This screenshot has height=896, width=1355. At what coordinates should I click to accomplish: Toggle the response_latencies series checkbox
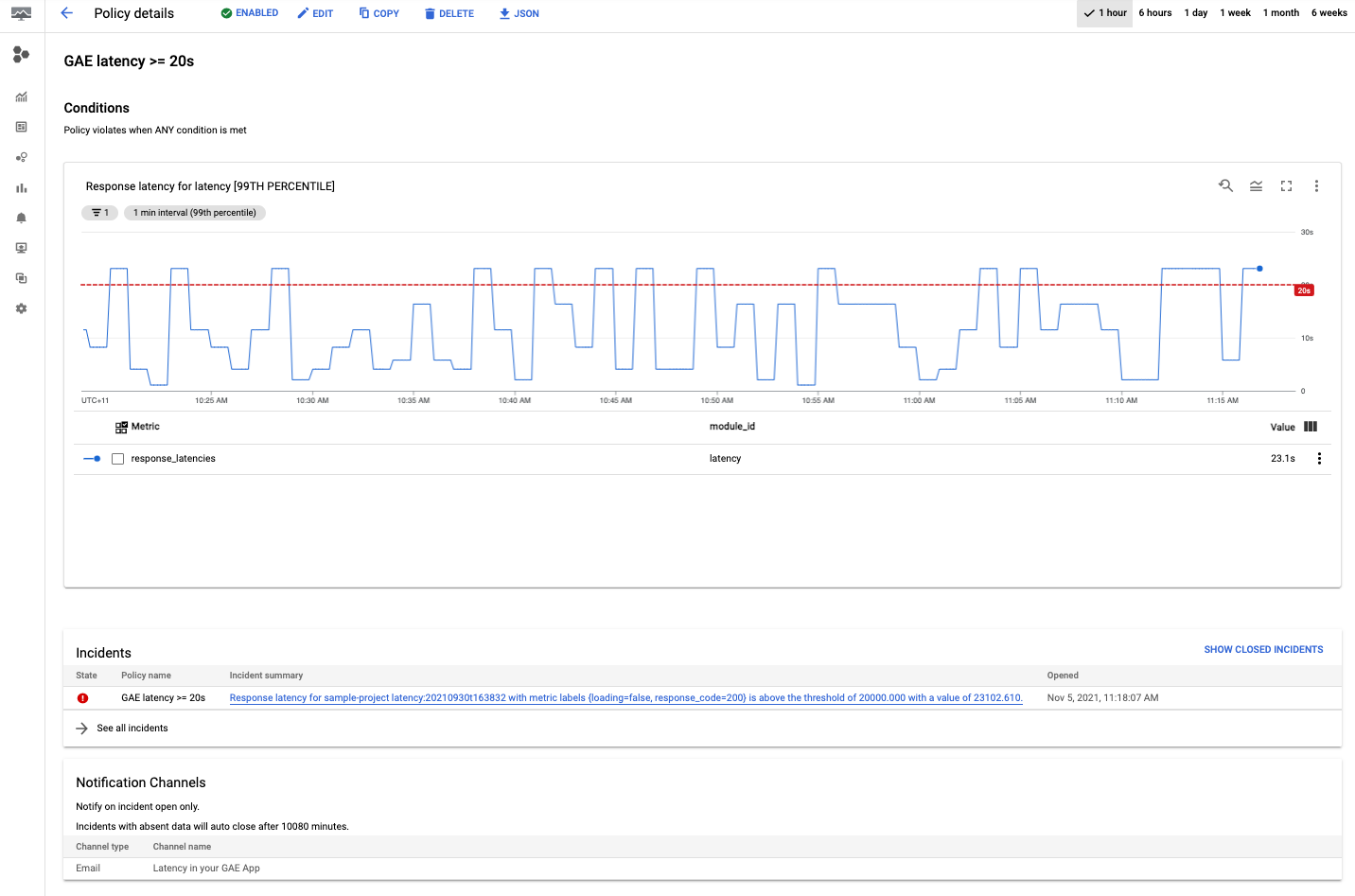[117, 458]
